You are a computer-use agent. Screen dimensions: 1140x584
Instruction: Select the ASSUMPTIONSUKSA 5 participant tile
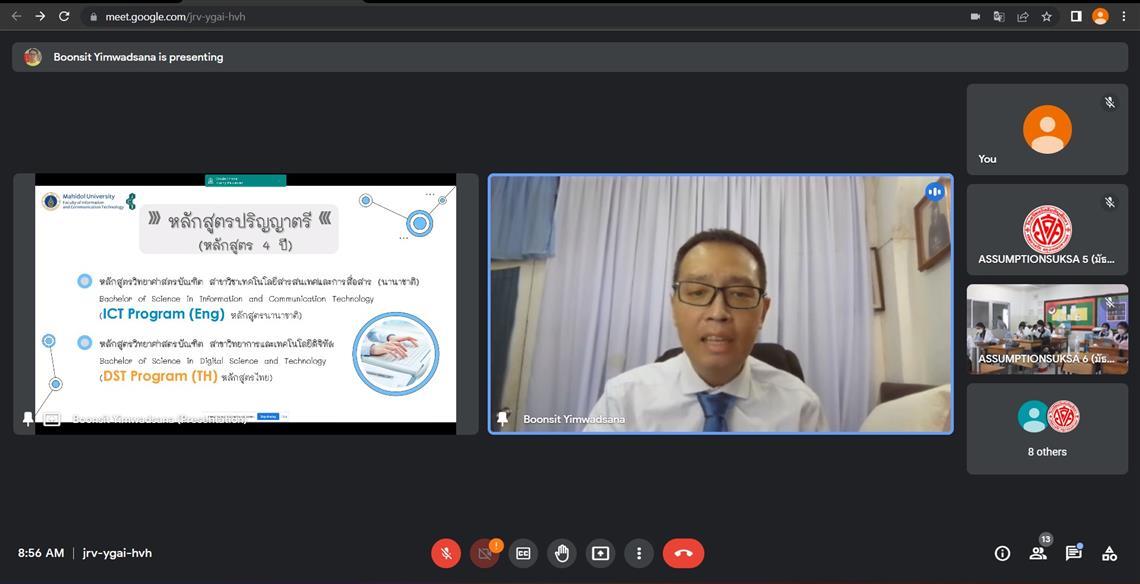(1047, 230)
